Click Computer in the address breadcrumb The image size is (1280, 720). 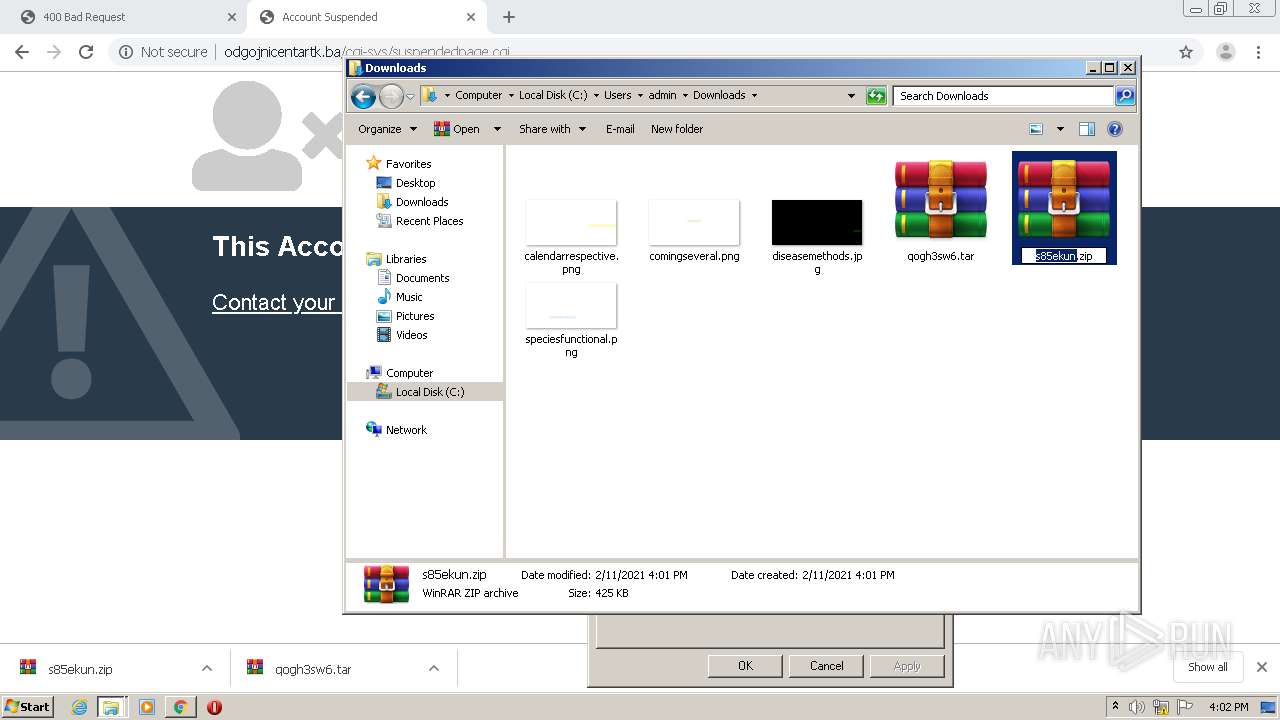(x=479, y=96)
